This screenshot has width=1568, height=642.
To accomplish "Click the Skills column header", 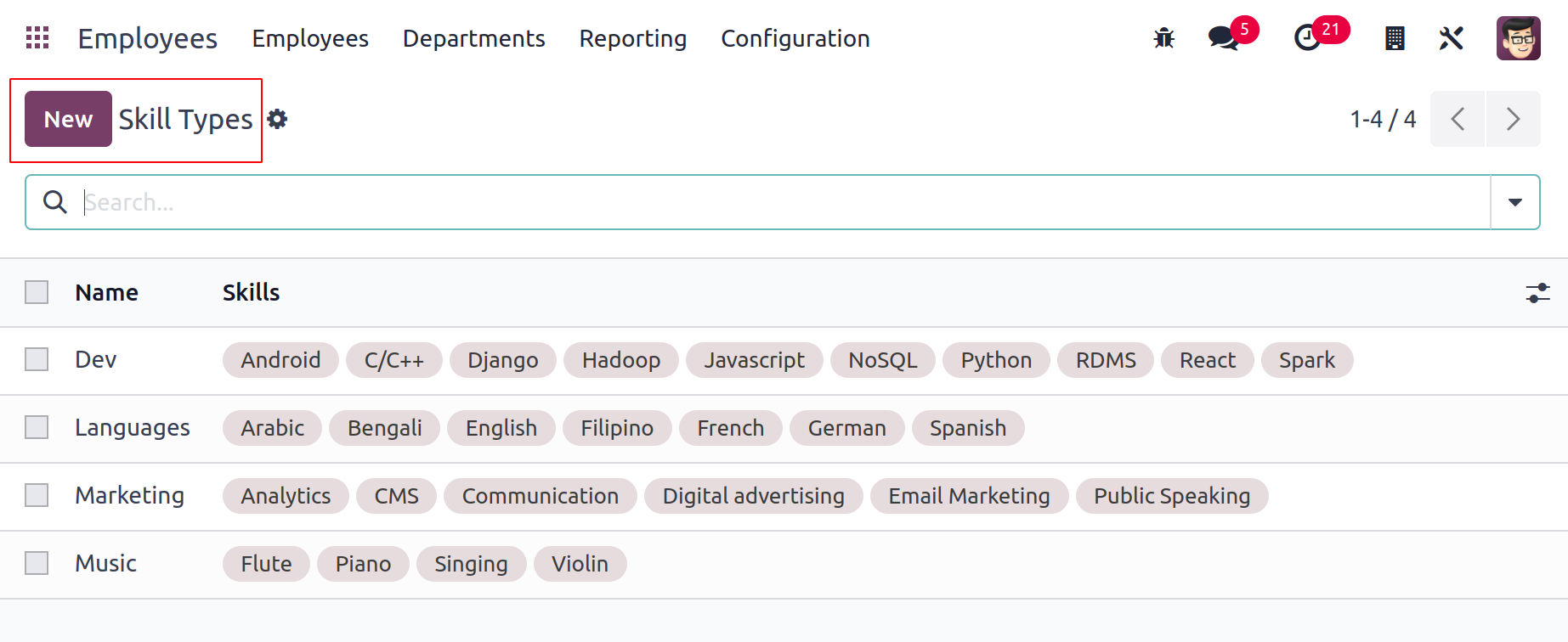I will click(x=251, y=292).
